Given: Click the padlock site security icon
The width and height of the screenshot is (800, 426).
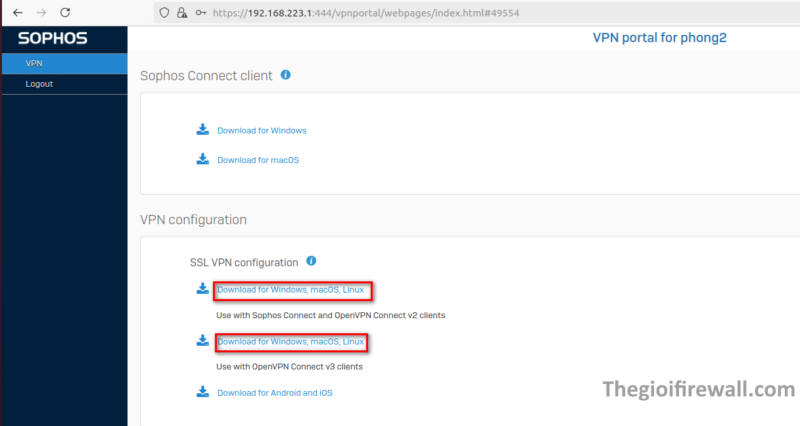Looking at the screenshot, I should pos(182,13).
